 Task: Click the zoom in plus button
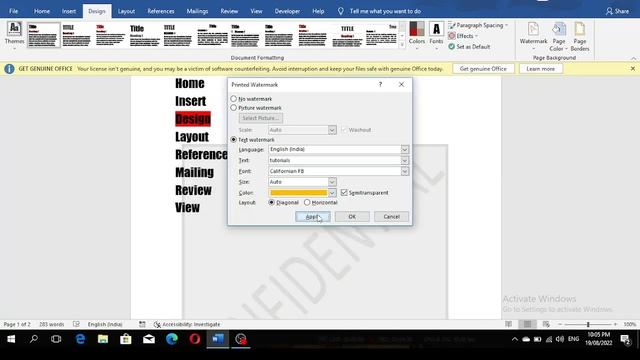(616, 324)
